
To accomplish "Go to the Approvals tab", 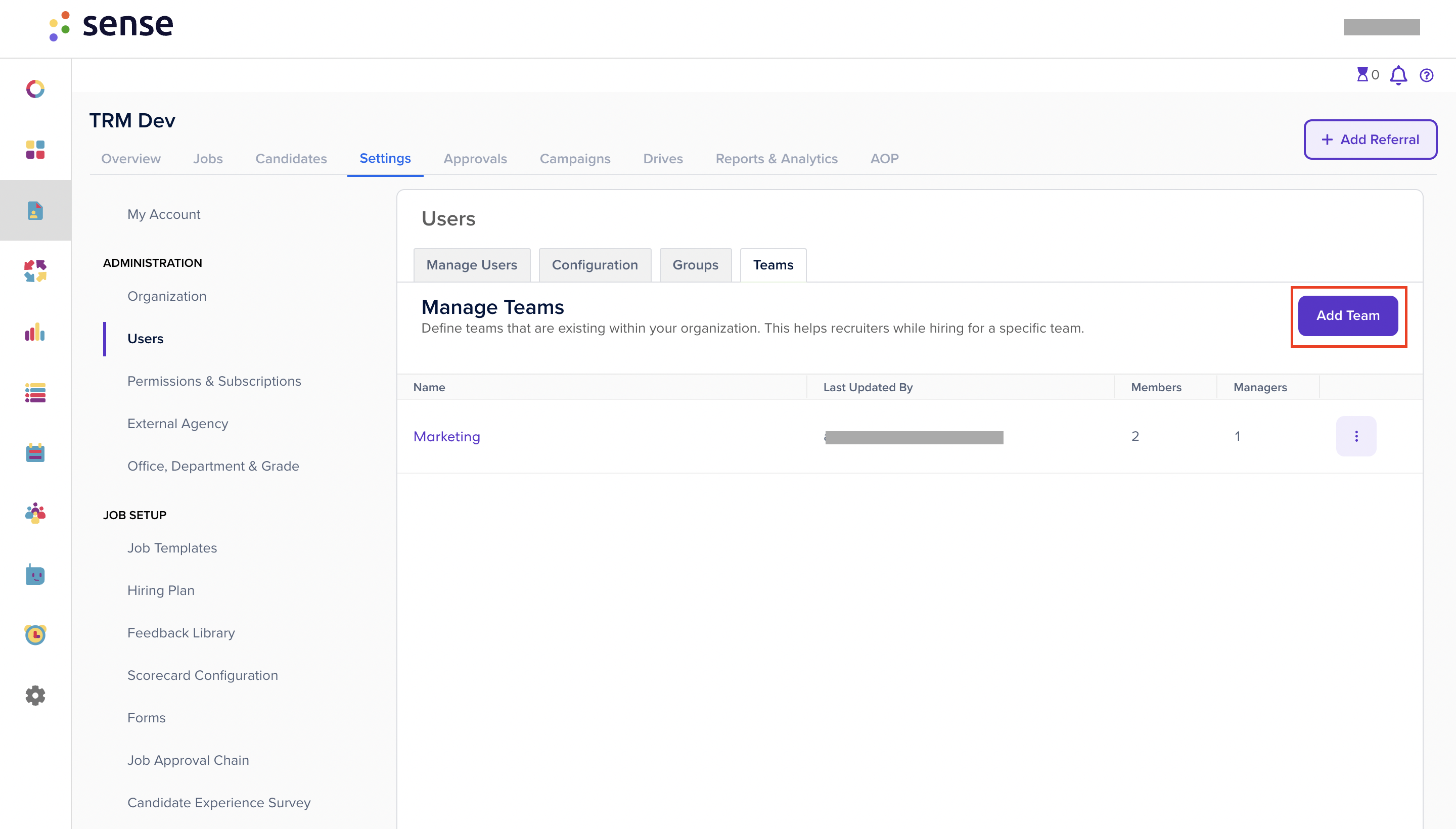I will 475,159.
